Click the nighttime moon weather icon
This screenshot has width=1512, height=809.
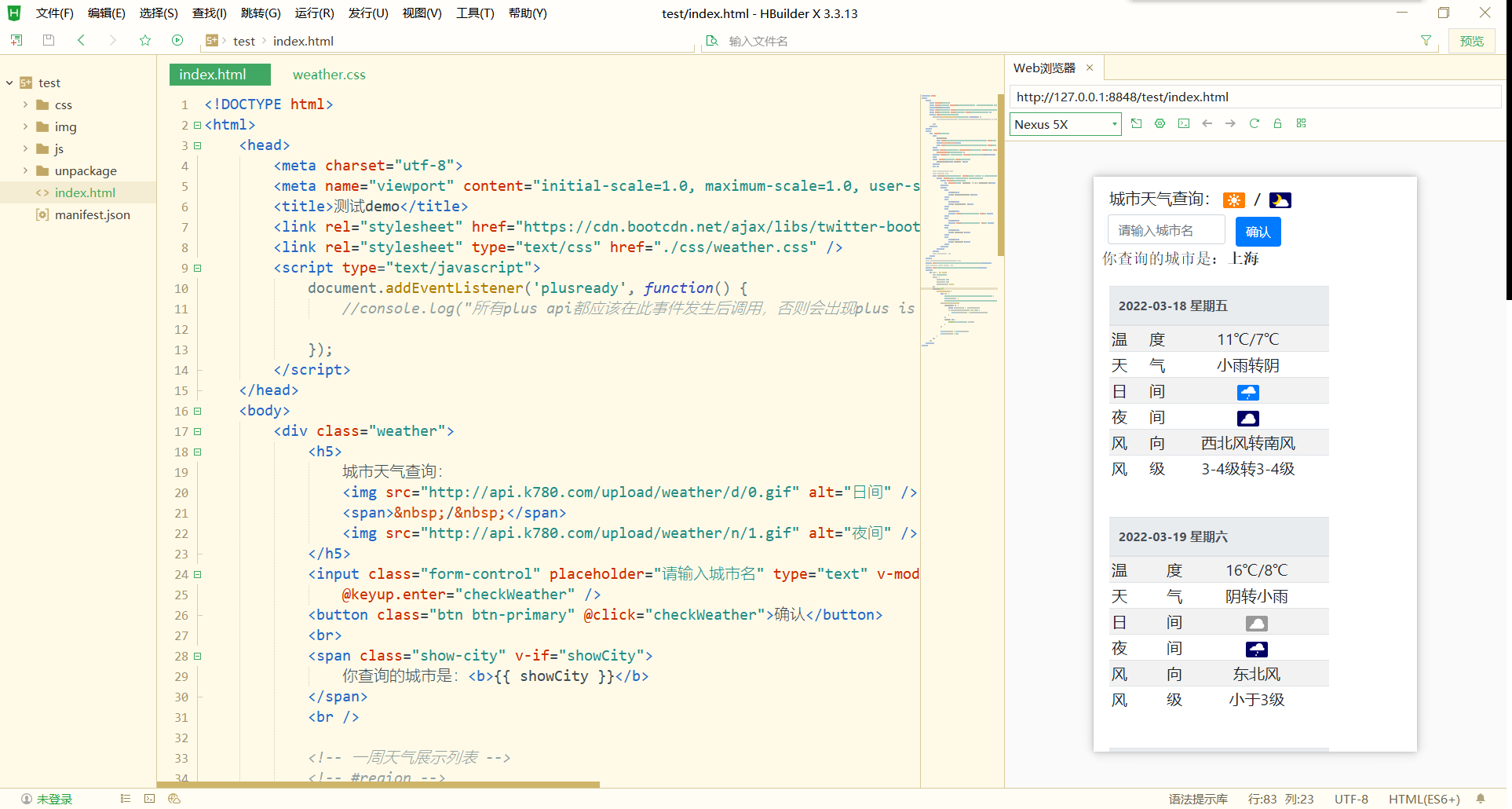(1280, 200)
